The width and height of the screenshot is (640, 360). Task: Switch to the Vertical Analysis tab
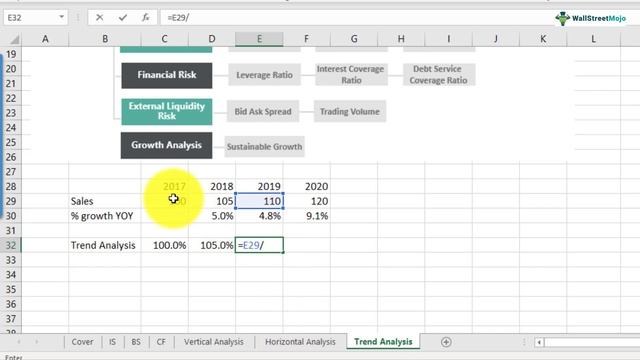point(213,342)
